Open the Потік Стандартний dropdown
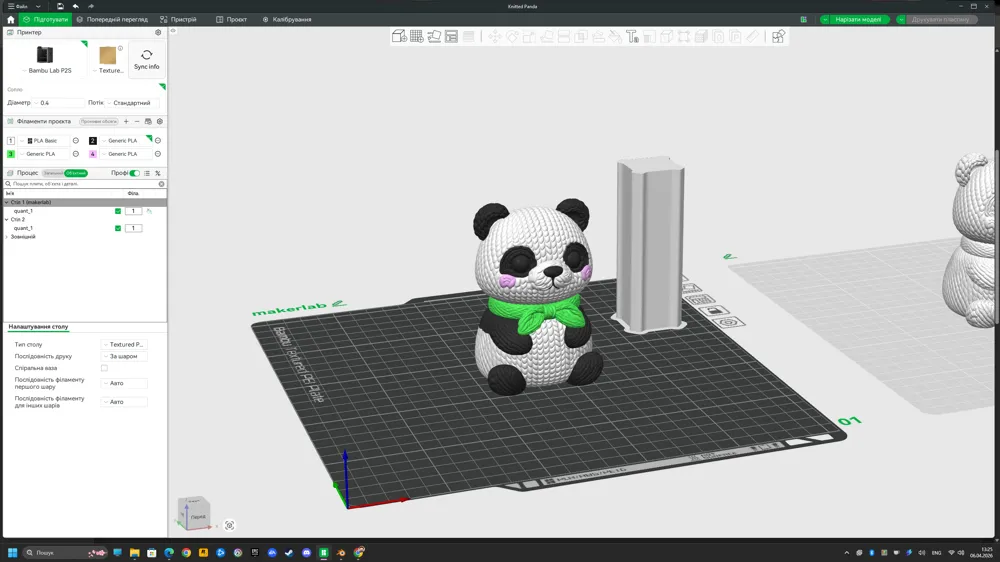1000x562 pixels. (x=133, y=103)
